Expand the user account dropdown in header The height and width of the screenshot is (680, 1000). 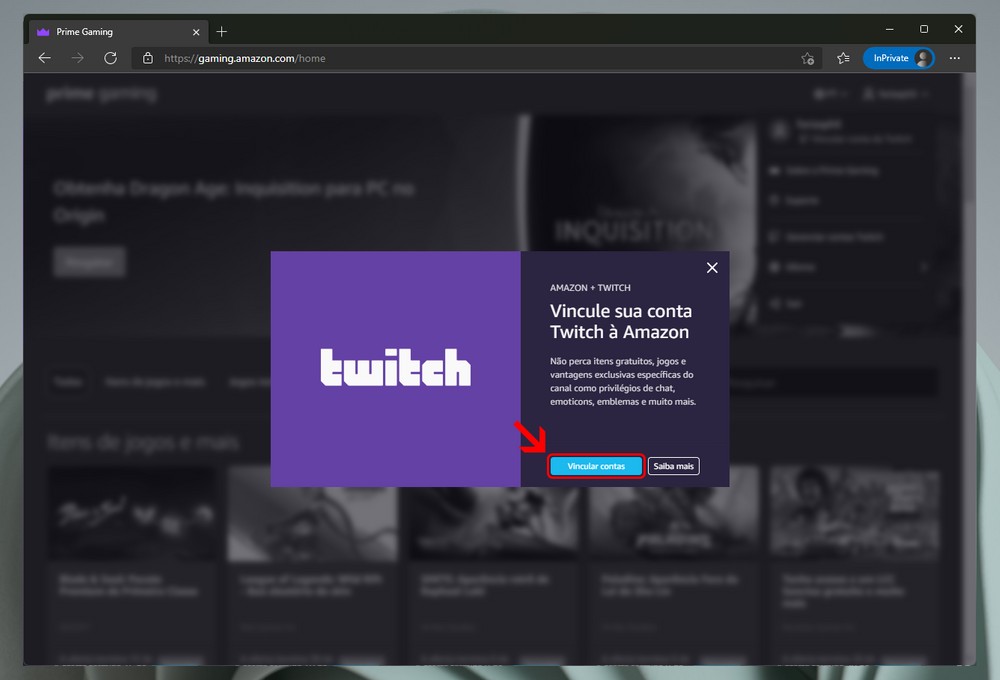(x=897, y=95)
